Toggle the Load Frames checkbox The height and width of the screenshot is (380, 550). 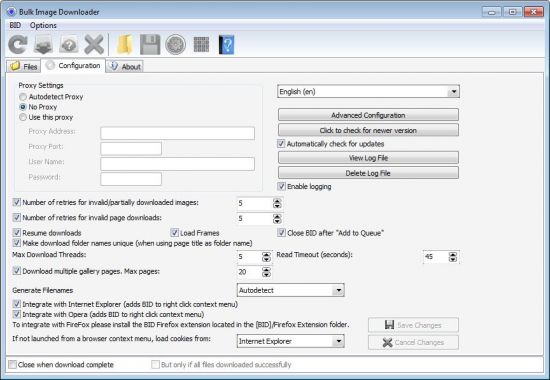coord(174,233)
